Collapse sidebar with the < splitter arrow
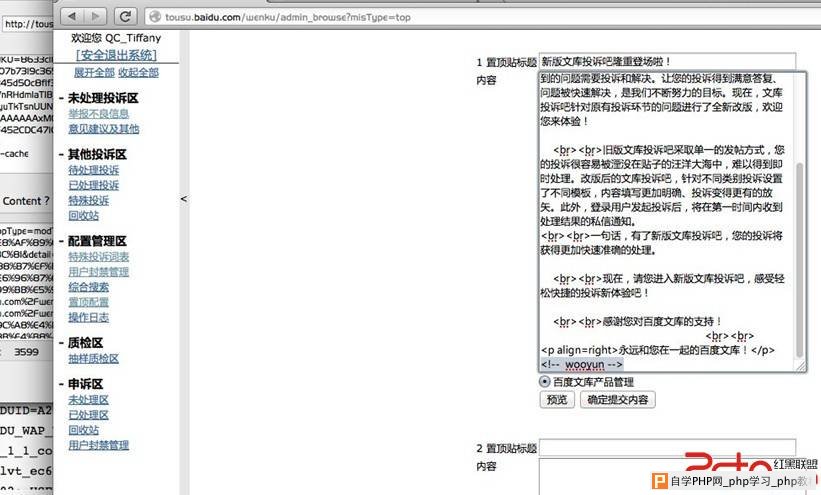The width and height of the screenshot is (821, 495). click(x=184, y=199)
